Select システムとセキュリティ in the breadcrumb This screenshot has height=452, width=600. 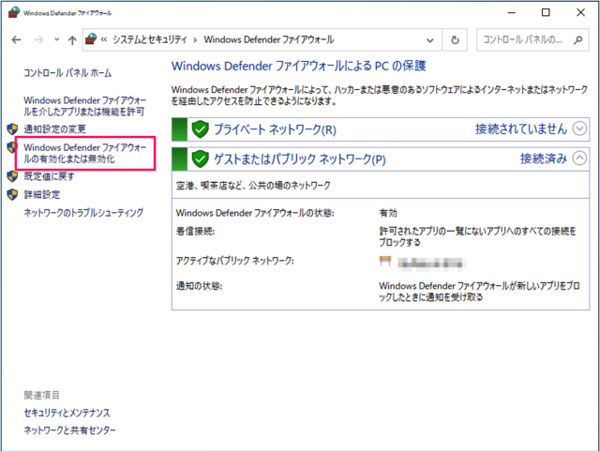150,41
